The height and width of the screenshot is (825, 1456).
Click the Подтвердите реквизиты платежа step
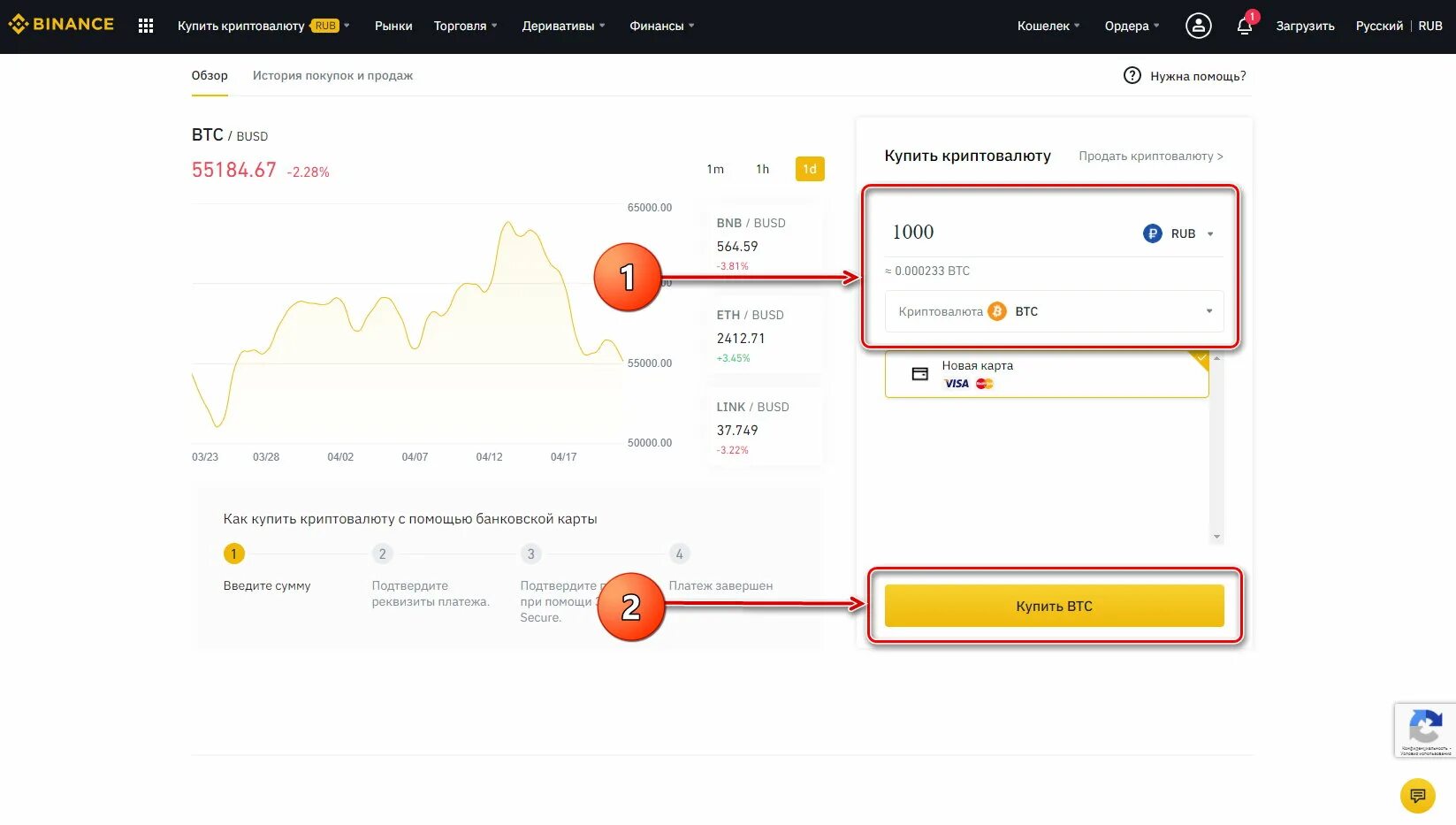click(x=431, y=593)
